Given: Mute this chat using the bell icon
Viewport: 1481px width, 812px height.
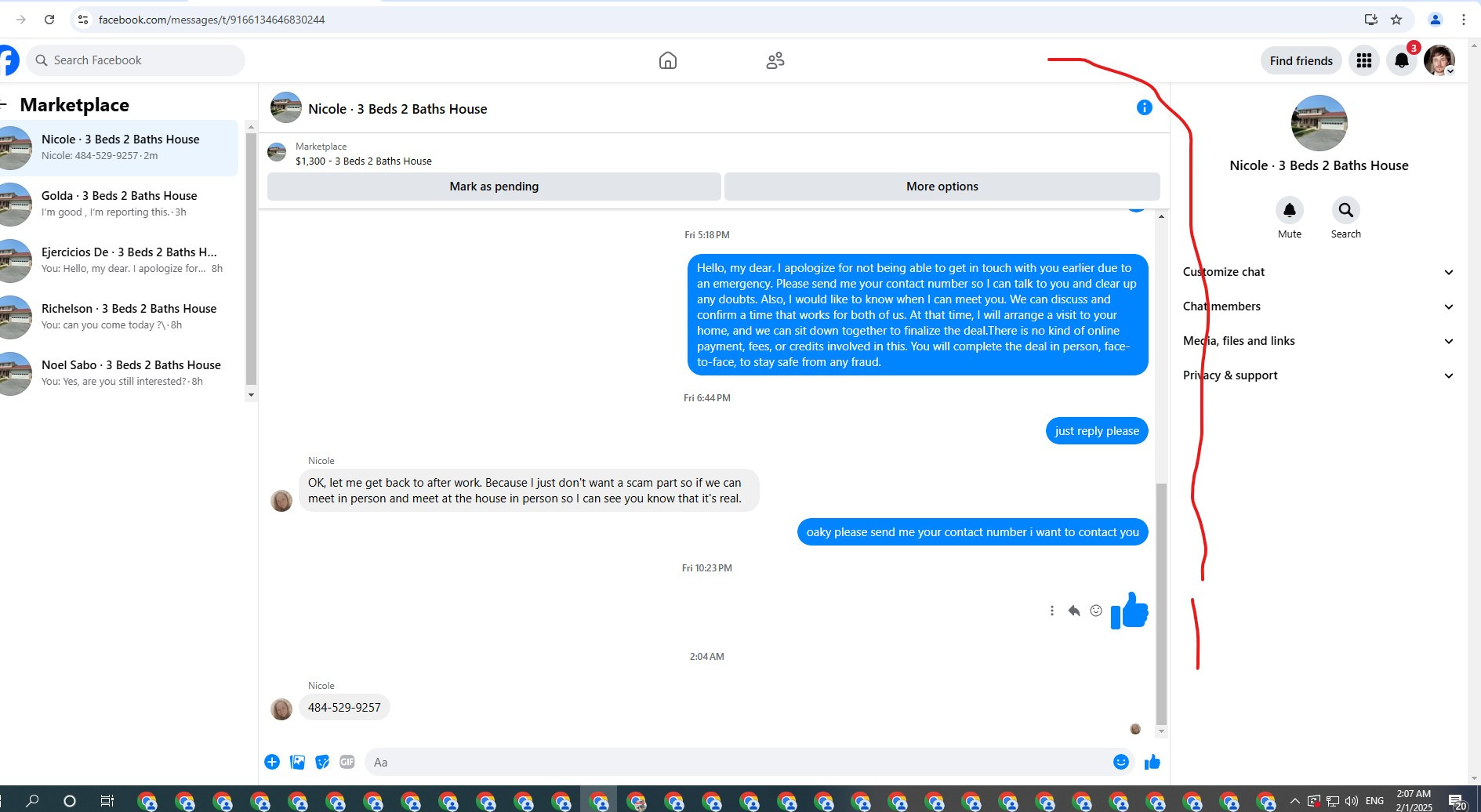Looking at the screenshot, I should tap(1290, 210).
